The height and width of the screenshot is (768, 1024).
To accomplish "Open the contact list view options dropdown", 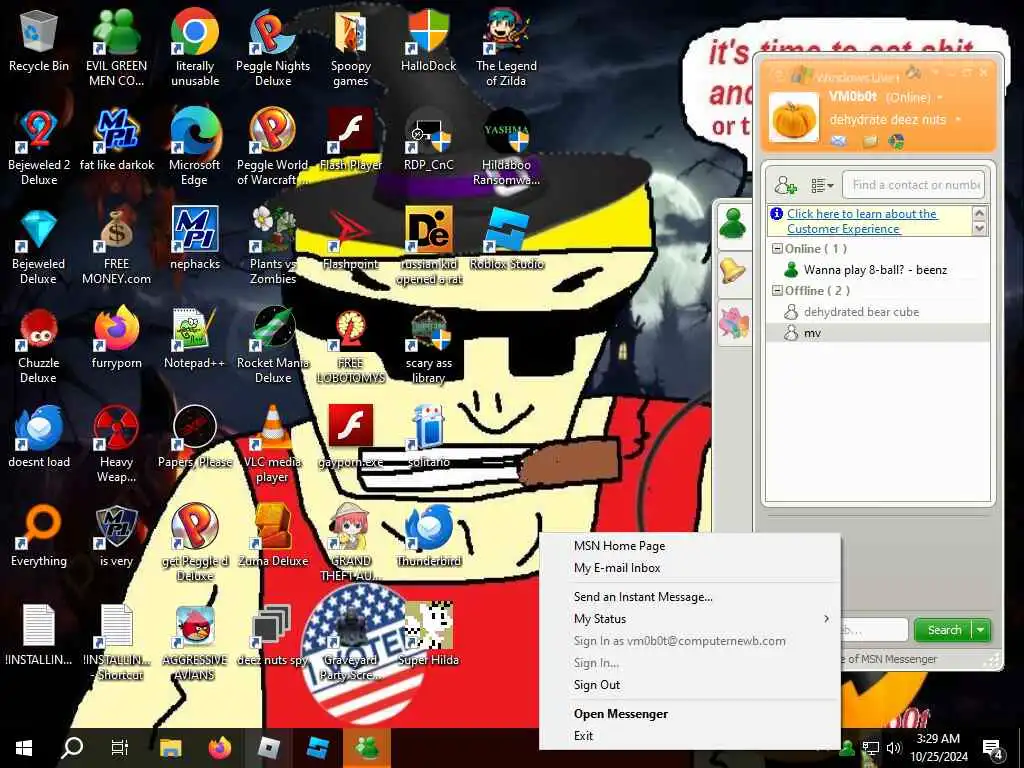I will coord(822,185).
